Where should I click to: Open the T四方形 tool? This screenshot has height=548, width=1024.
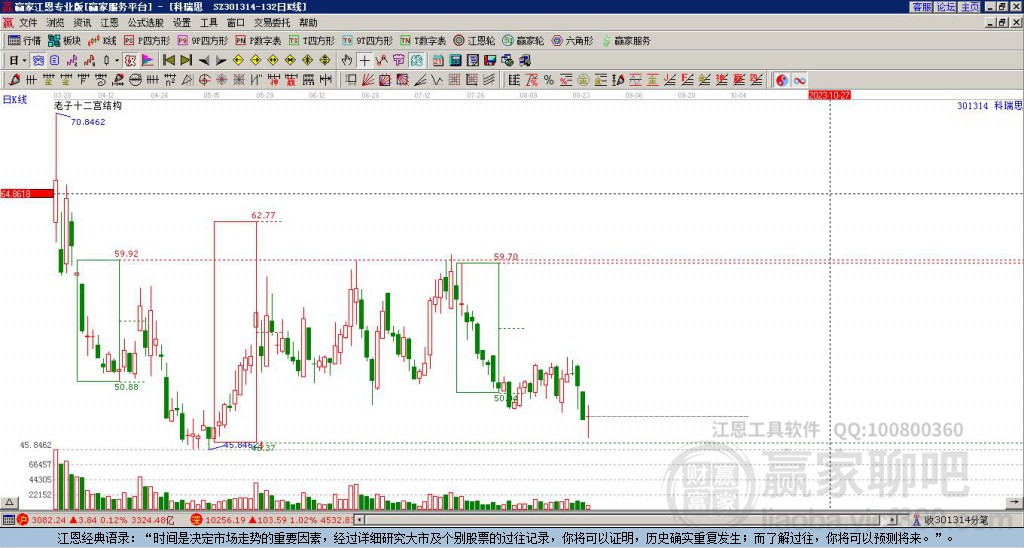click(312, 40)
